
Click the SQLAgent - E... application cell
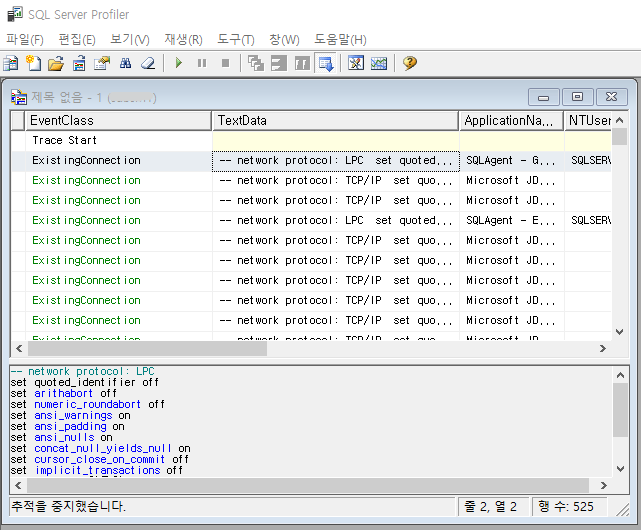511,220
